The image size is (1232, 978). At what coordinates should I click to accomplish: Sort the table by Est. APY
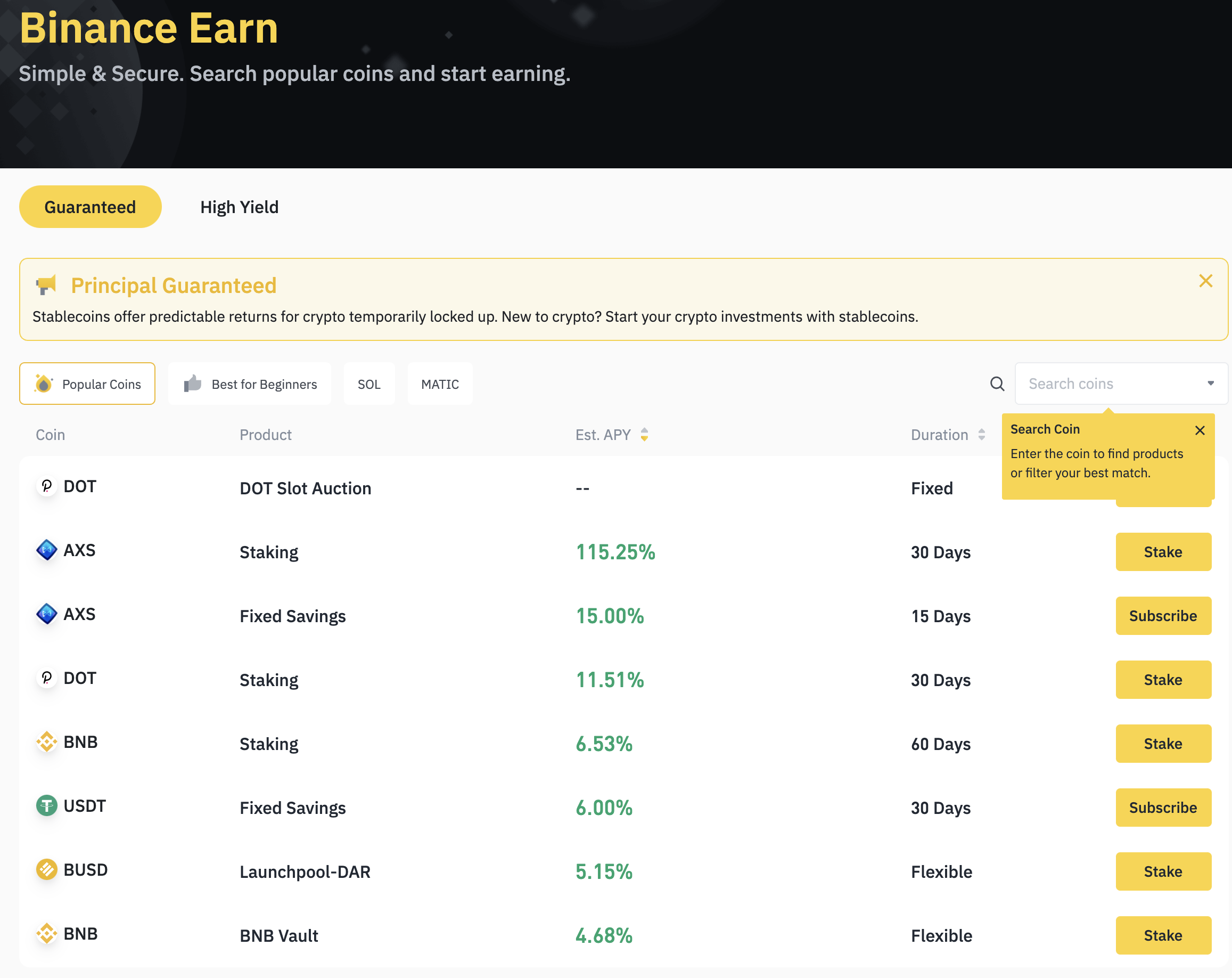(644, 435)
